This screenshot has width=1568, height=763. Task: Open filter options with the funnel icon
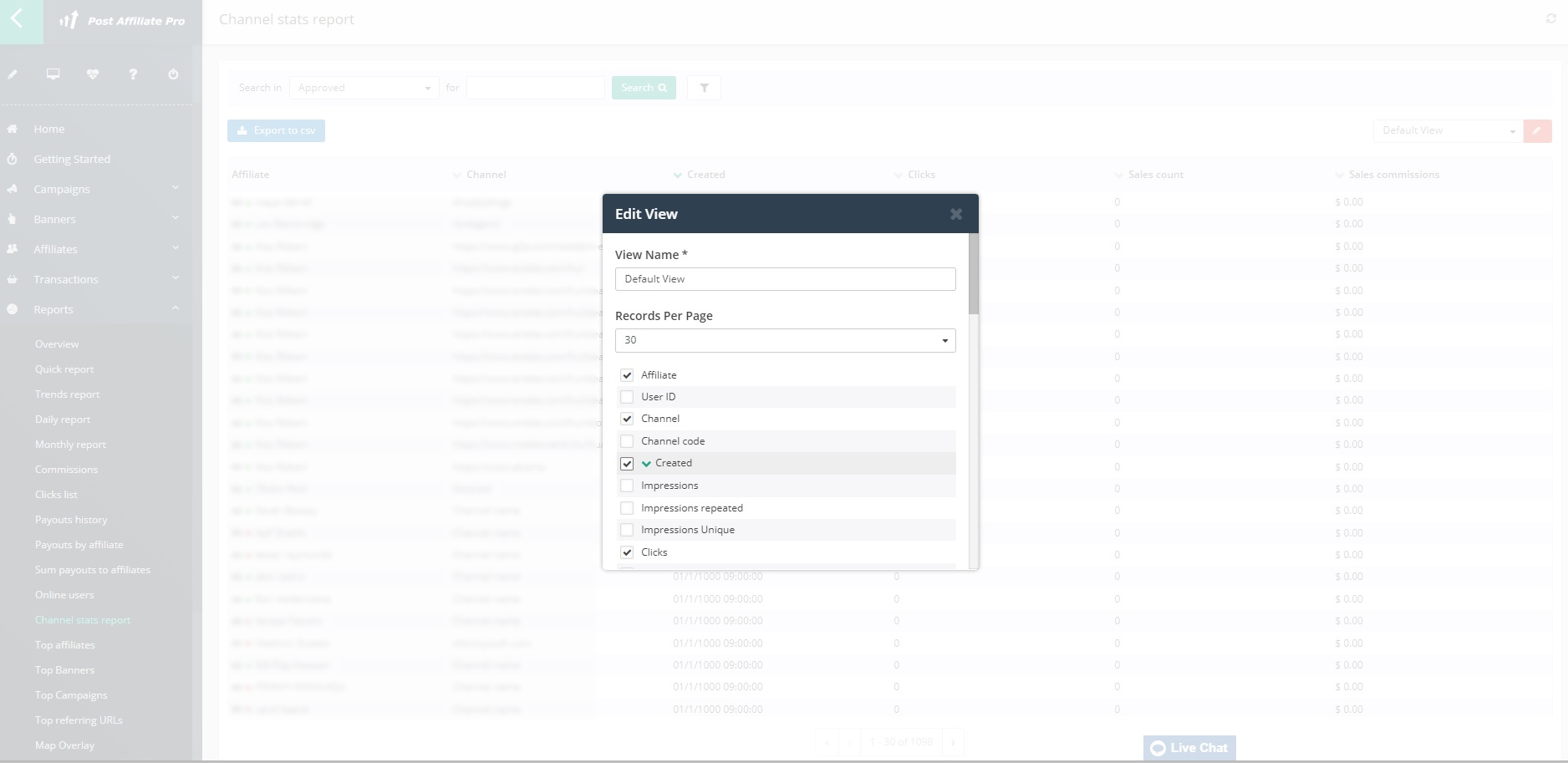coord(703,87)
